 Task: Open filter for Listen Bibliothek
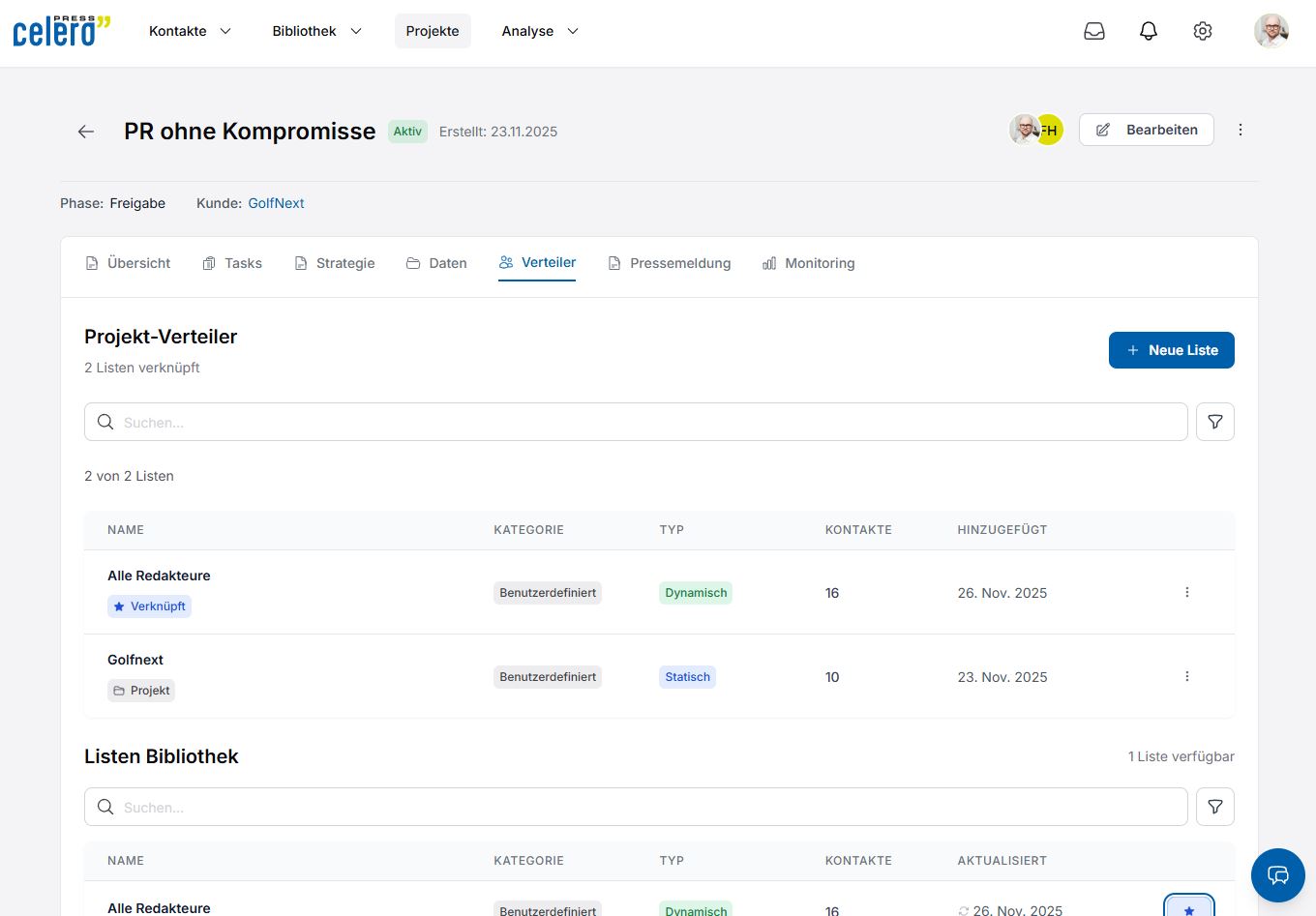1215,807
